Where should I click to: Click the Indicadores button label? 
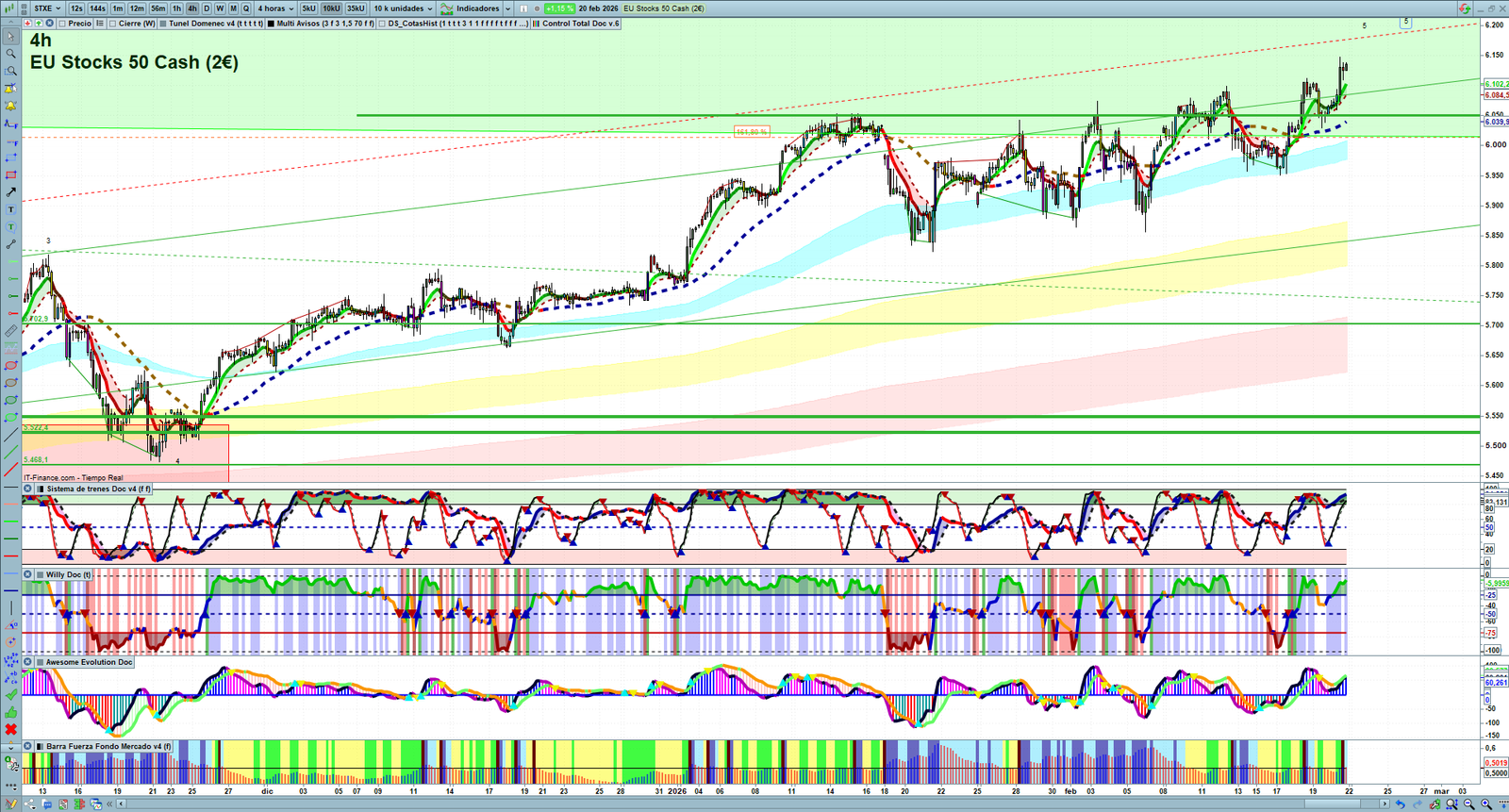point(478,8)
